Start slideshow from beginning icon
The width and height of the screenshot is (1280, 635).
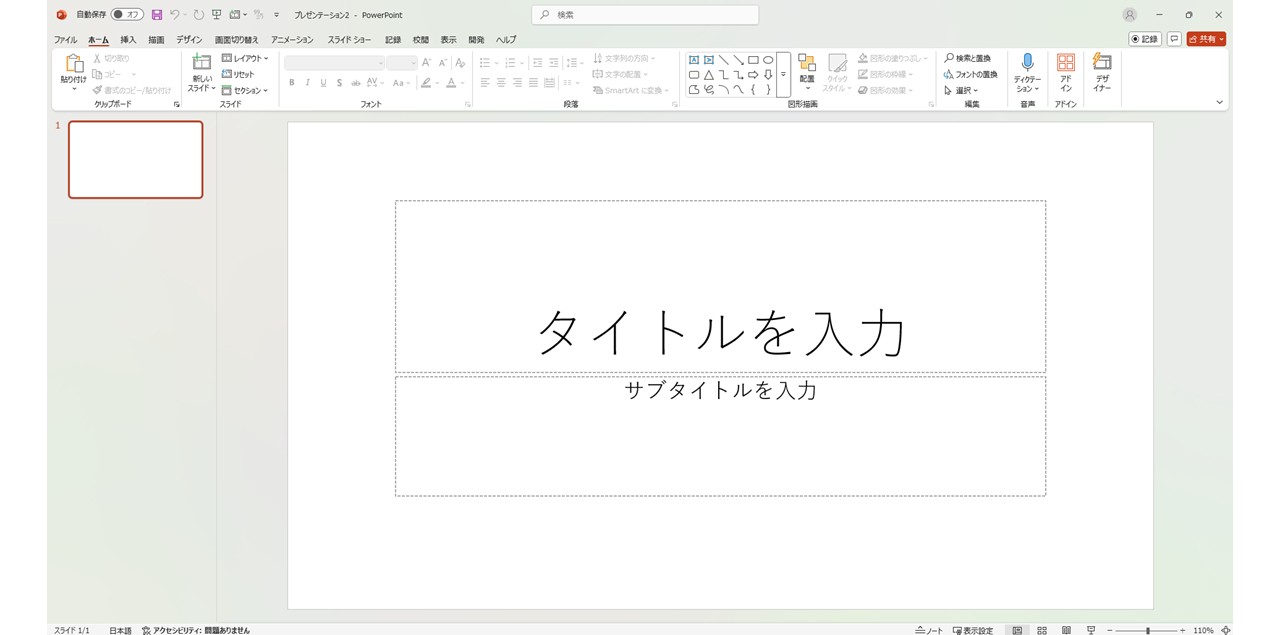(x=216, y=15)
